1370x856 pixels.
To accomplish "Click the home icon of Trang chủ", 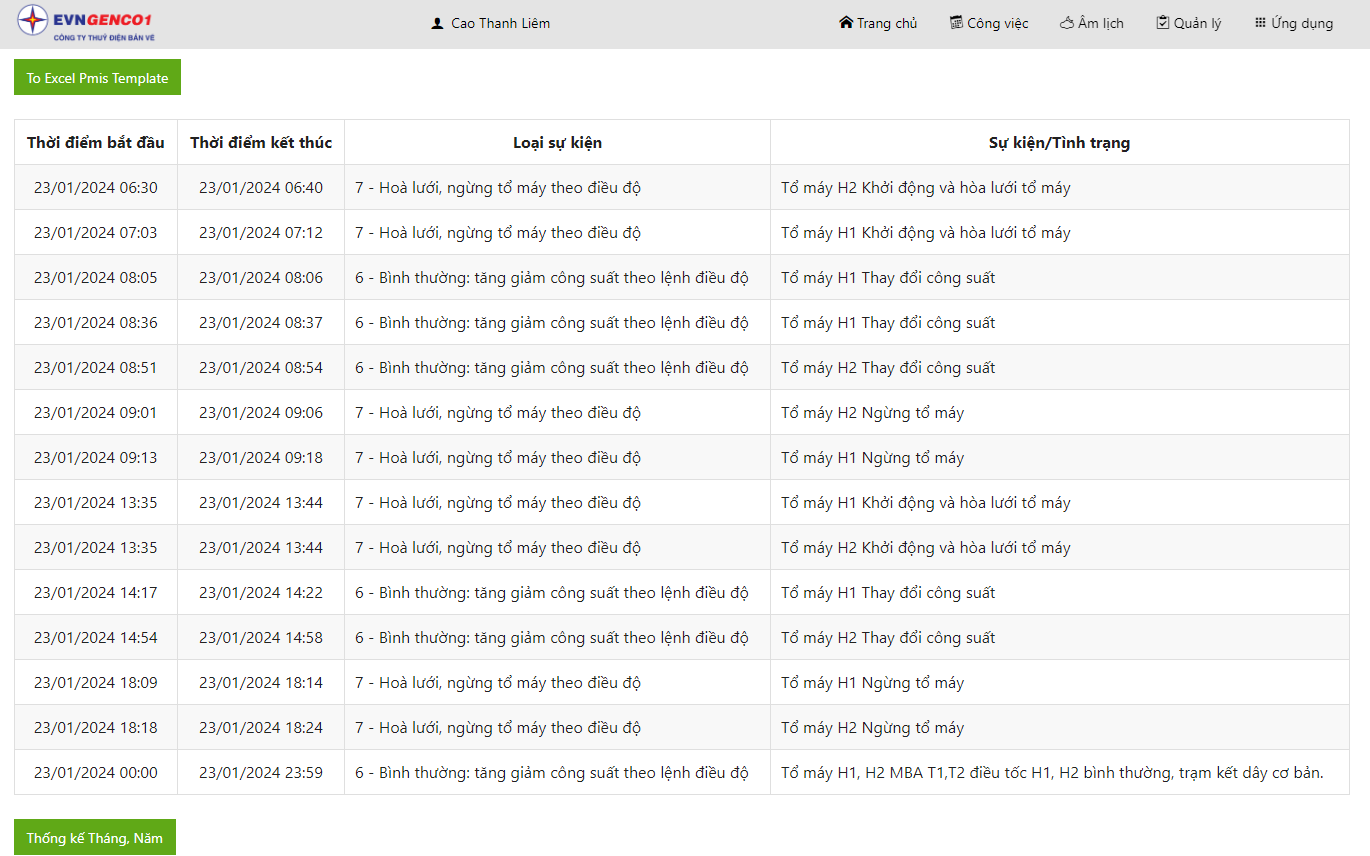I will [846, 22].
